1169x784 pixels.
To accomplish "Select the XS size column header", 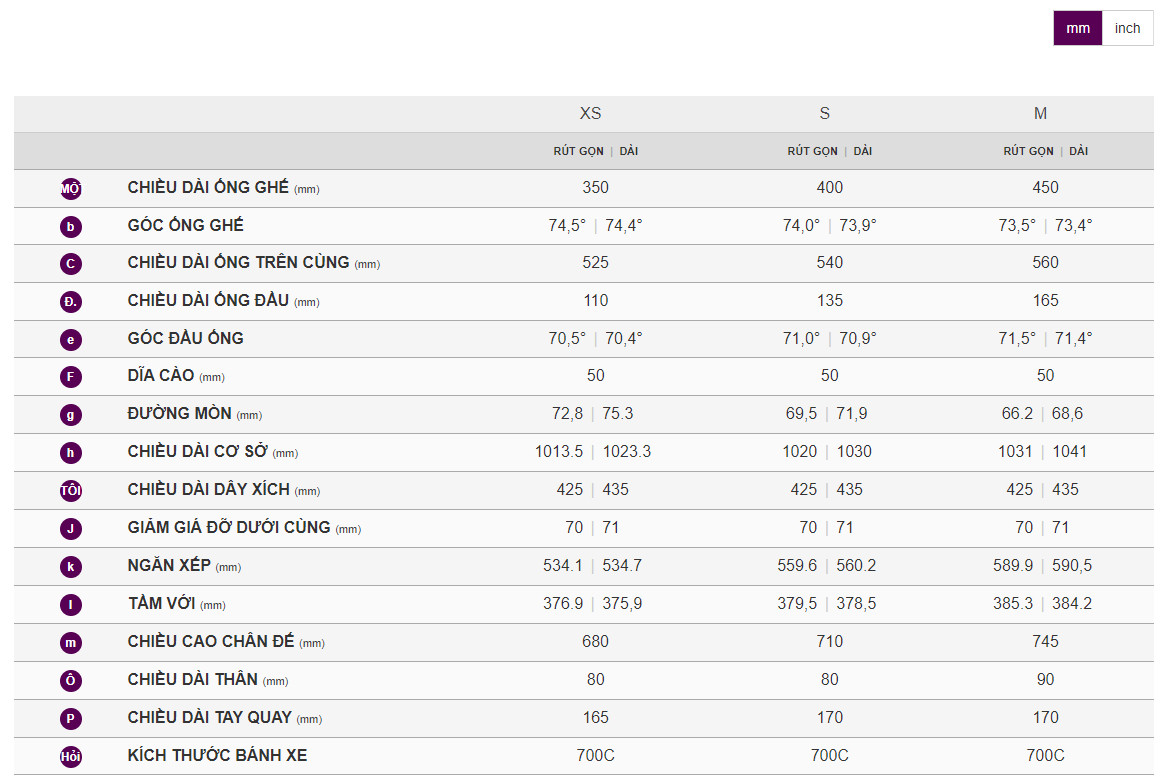I will click(x=591, y=113).
